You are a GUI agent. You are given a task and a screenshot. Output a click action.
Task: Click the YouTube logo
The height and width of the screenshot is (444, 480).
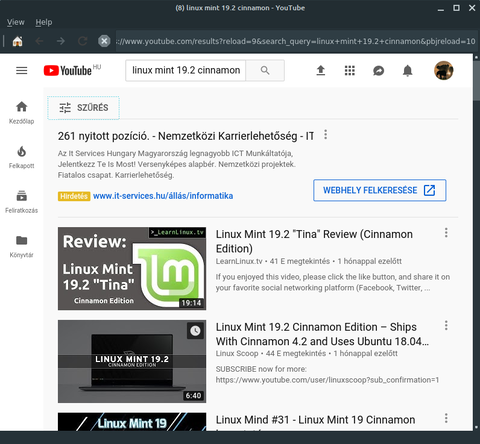68,71
